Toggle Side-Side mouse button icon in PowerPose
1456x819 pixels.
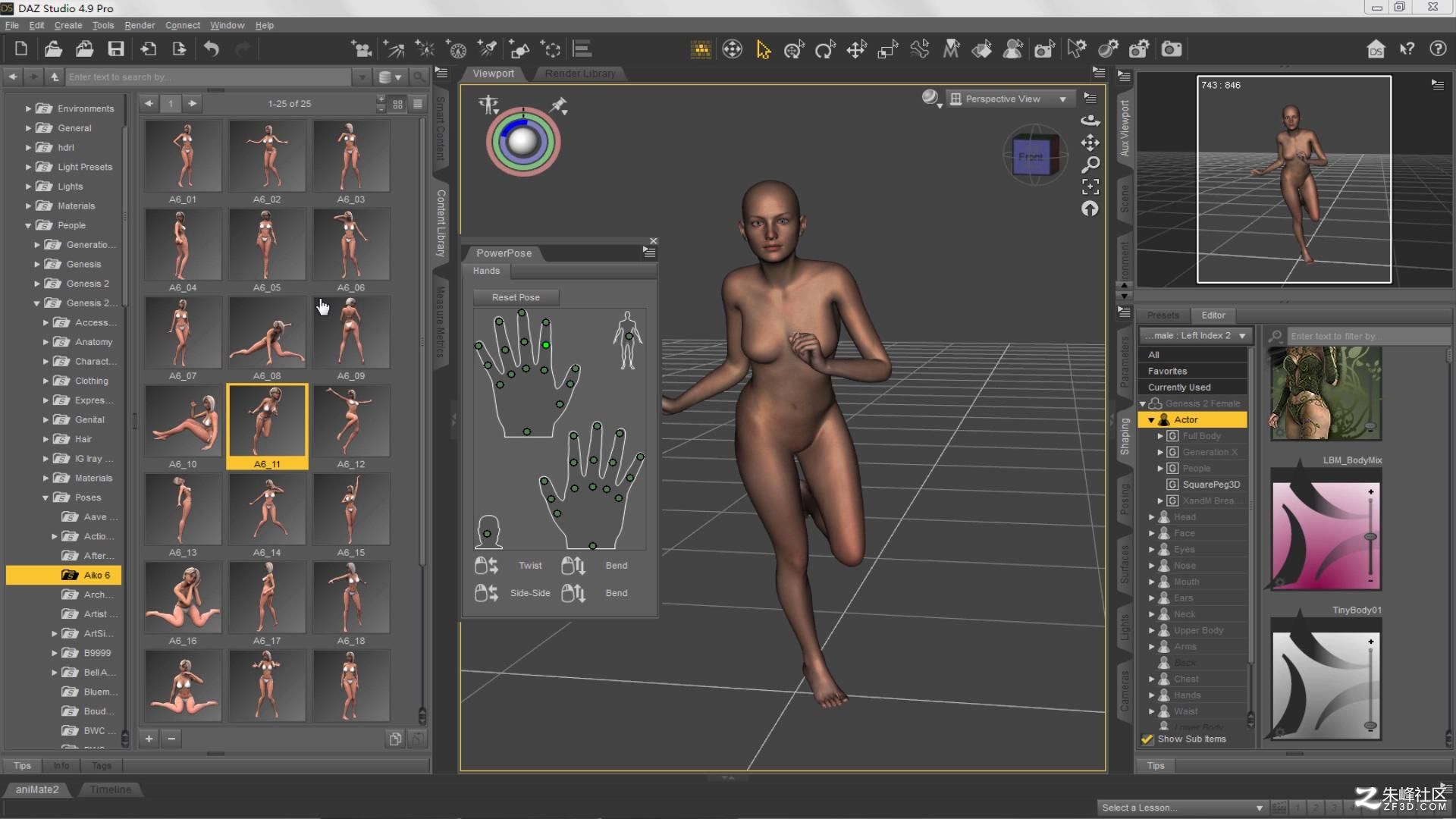(x=486, y=593)
